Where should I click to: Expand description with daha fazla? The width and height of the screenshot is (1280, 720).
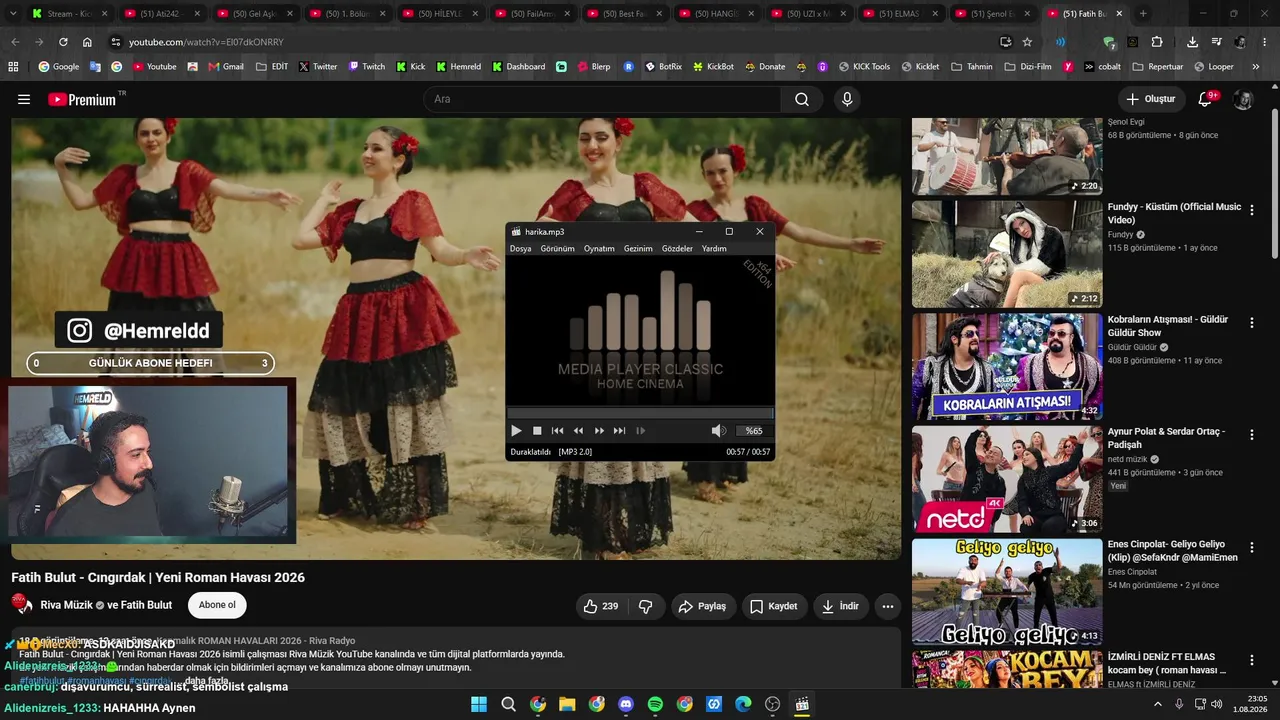click(x=206, y=681)
